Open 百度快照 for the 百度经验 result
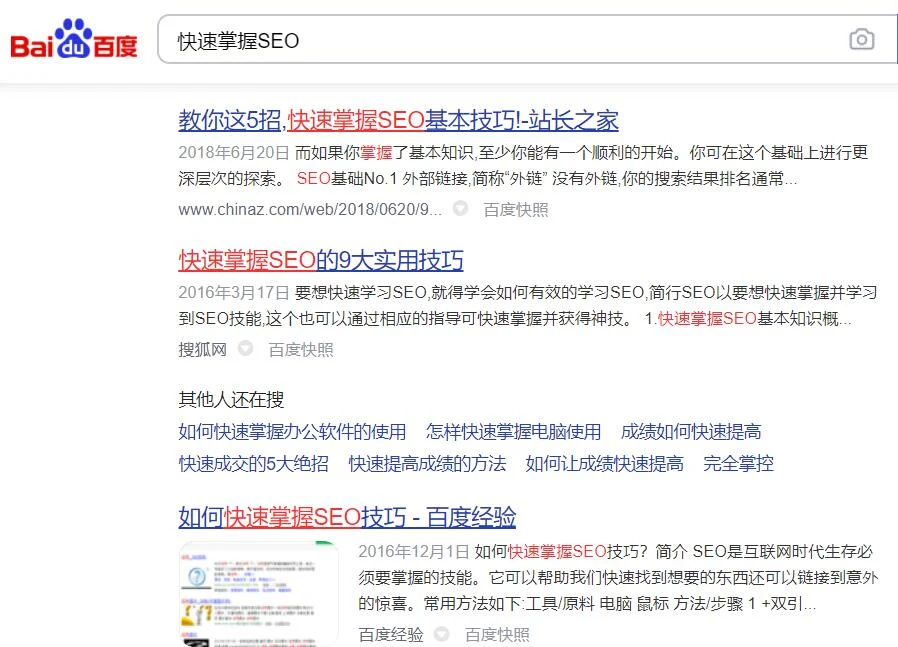This screenshot has height=647, width=898. (497, 634)
